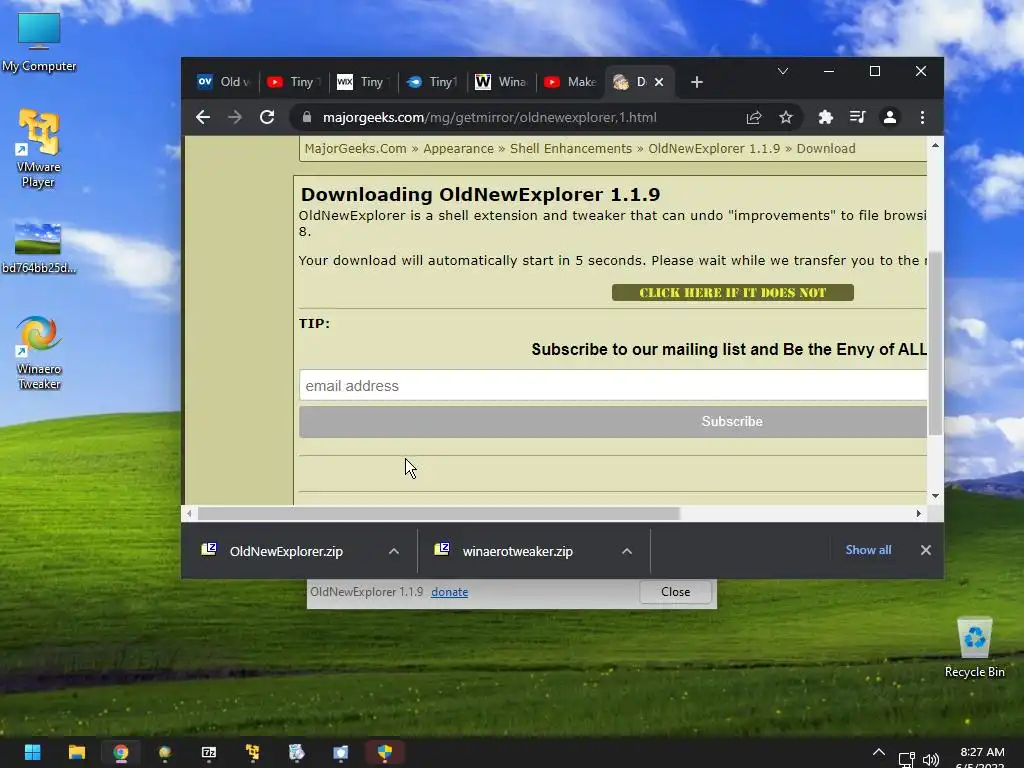The image size is (1024, 768).
Task: Show all downloads
Action: [868, 550]
